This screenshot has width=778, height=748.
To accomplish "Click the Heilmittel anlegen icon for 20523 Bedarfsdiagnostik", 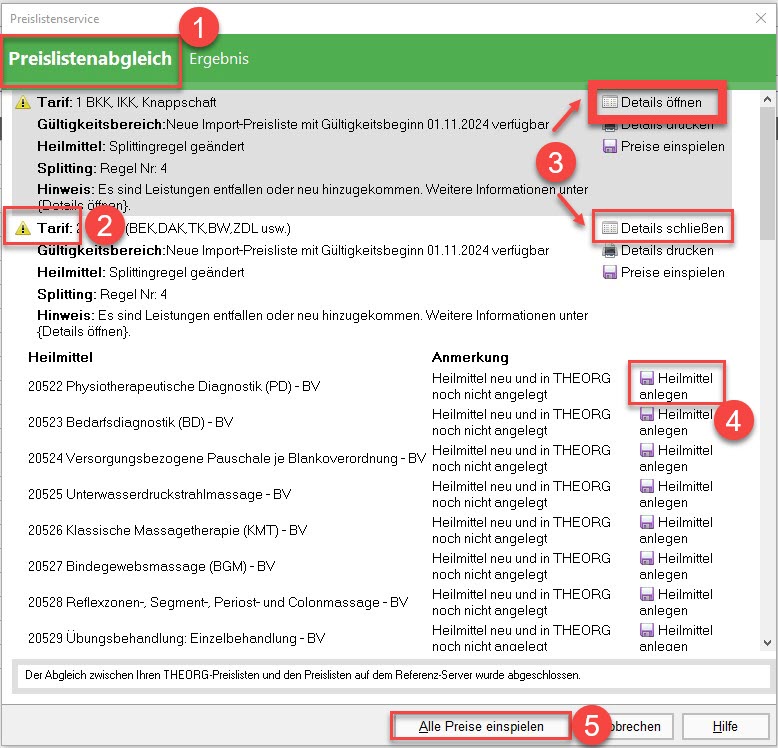I will coord(647,414).
